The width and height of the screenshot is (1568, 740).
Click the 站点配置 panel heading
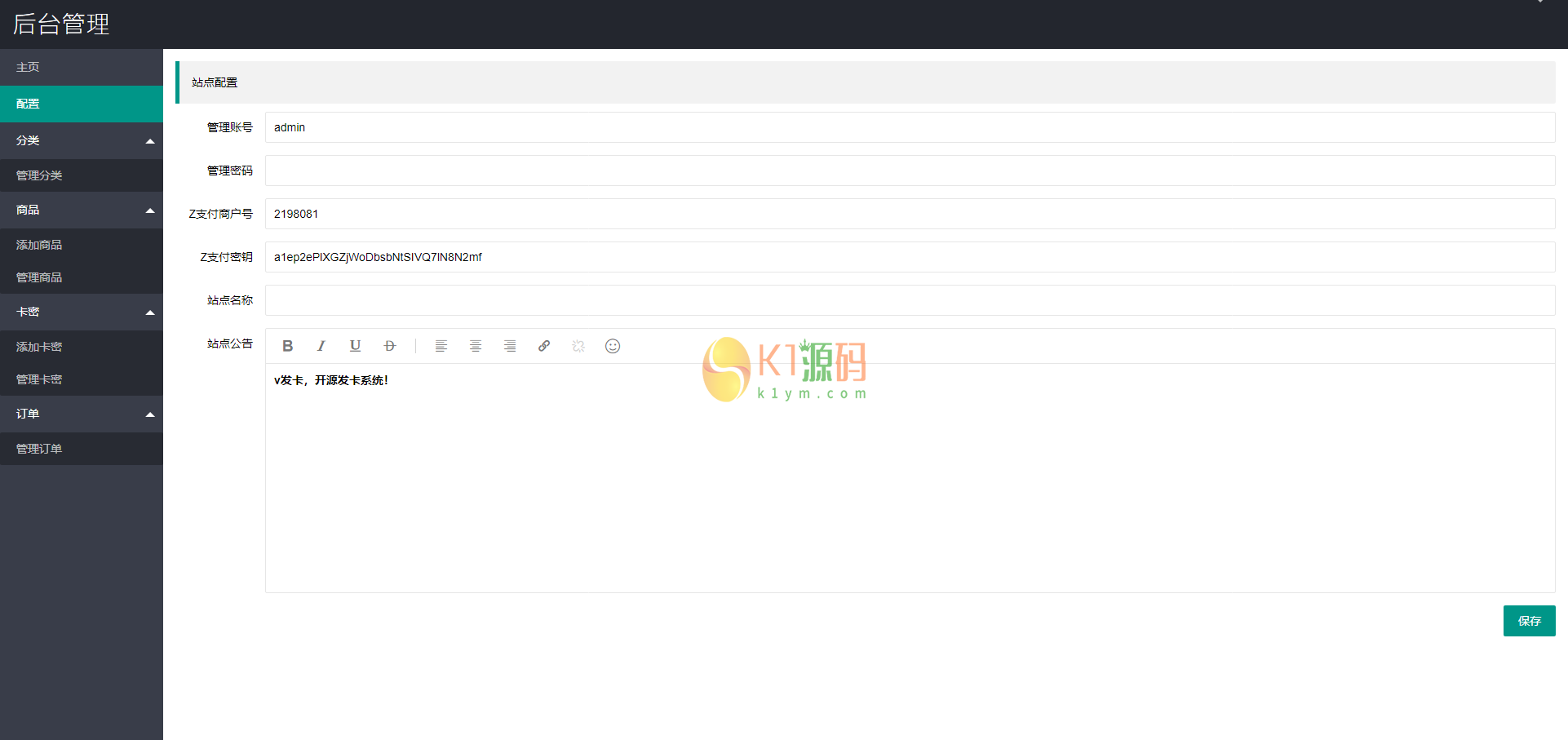(215, 82)
